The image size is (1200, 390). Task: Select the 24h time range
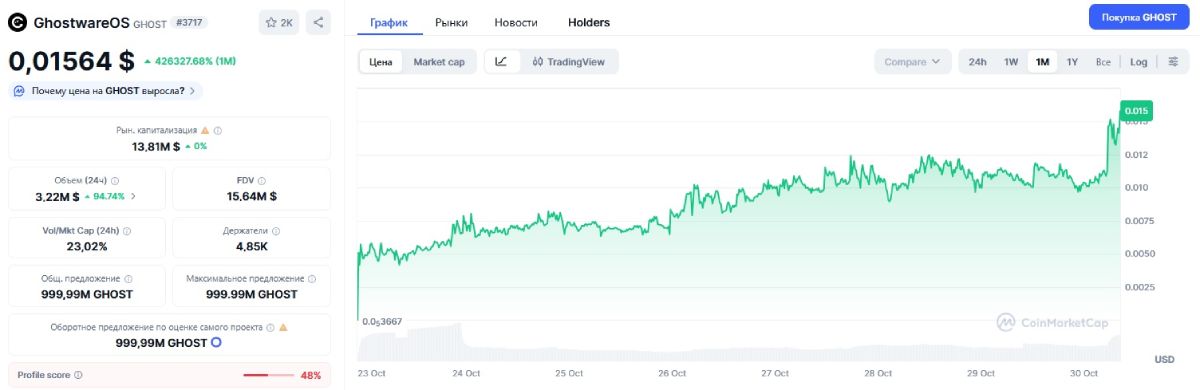977,62
